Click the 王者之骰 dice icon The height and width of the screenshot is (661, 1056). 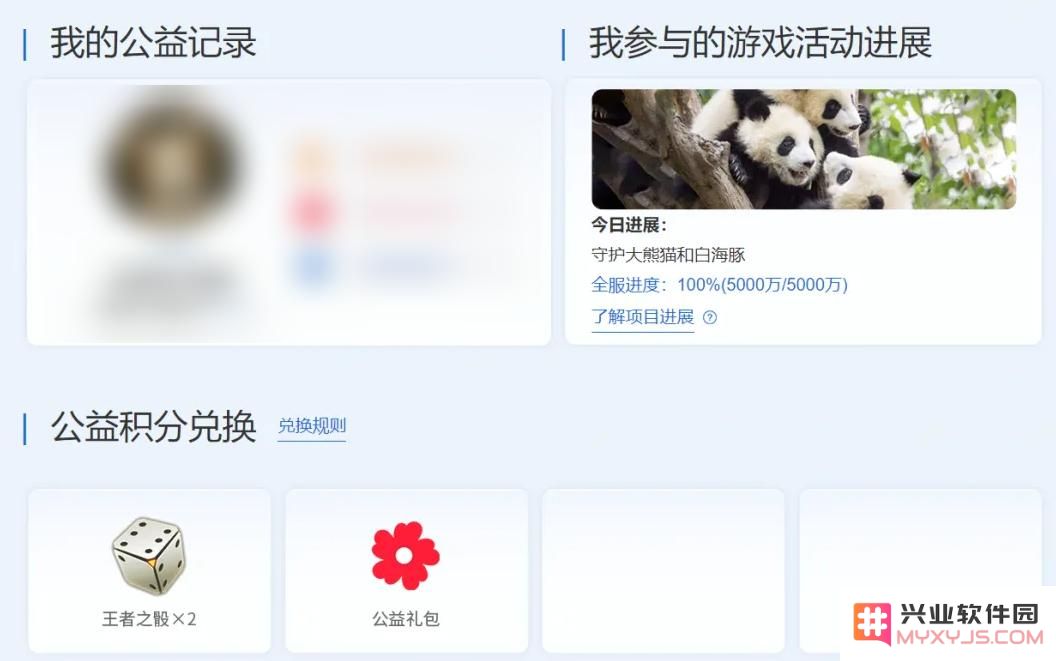pyautogui.click(x=149, y=556)
